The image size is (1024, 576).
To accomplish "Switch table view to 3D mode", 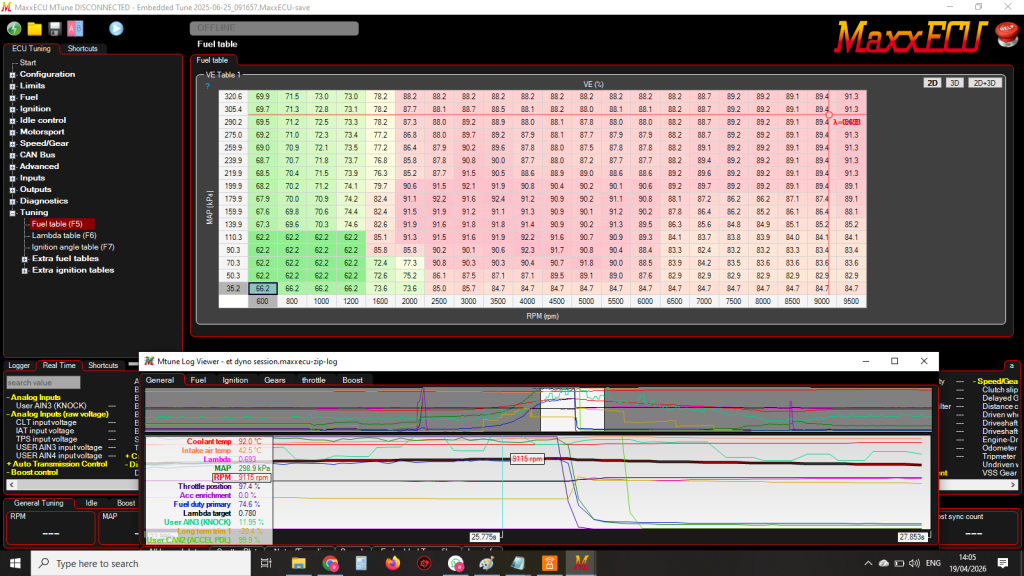I will [x=954, y=83].
